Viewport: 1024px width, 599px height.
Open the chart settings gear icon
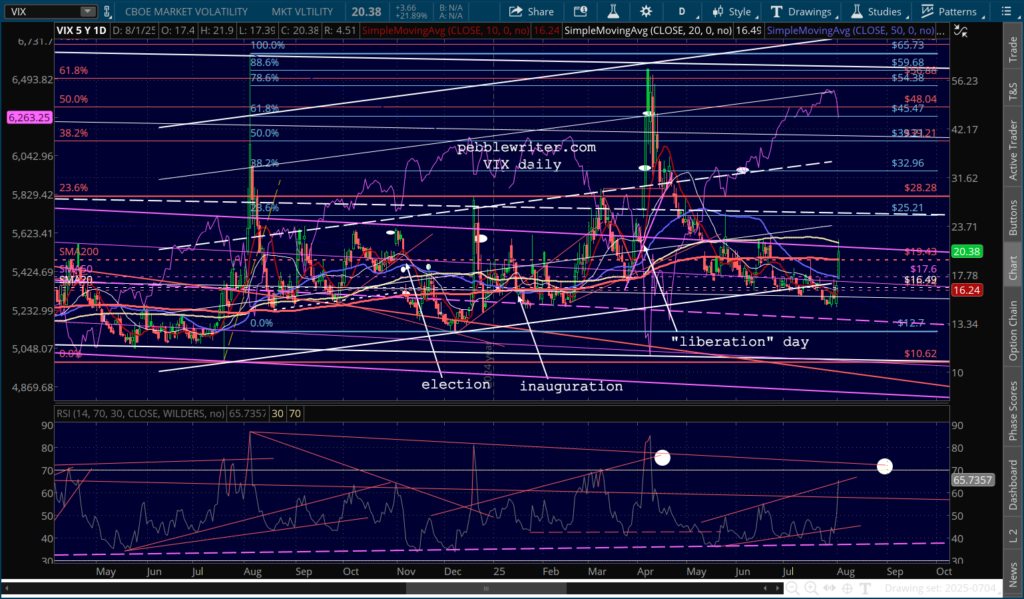coord(646,12)
